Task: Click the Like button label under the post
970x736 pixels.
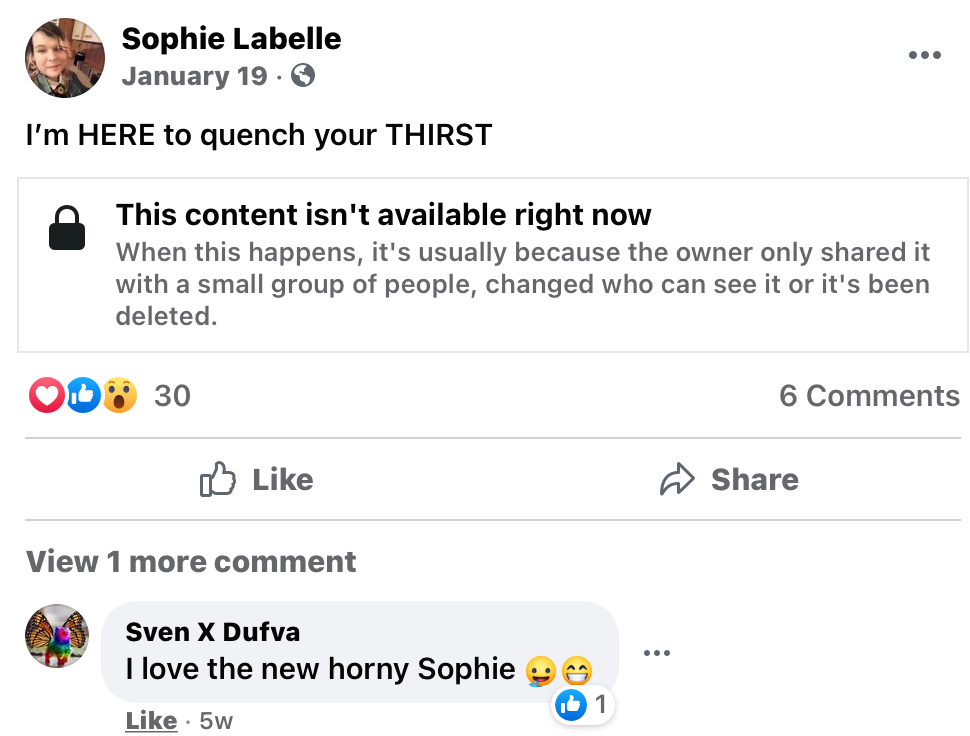Action: tap(283, 479)
